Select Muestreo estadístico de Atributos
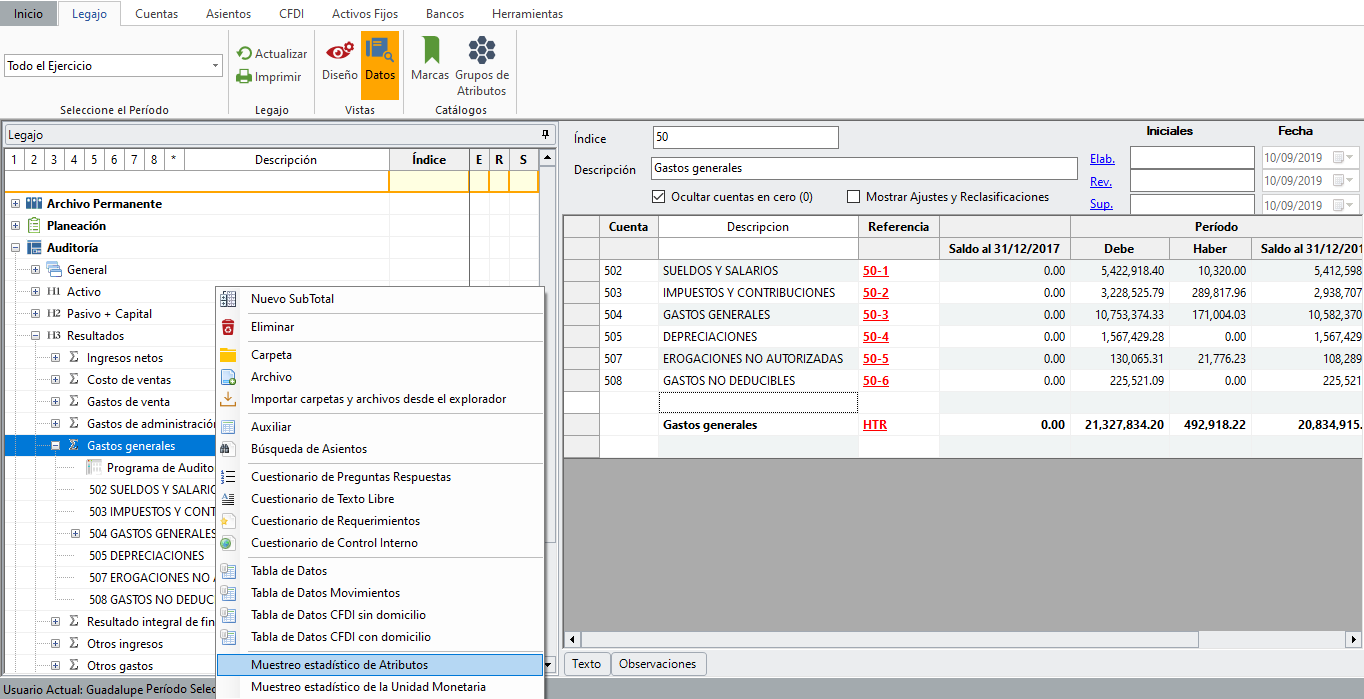1364x699 pixels. tap(339, 665)
